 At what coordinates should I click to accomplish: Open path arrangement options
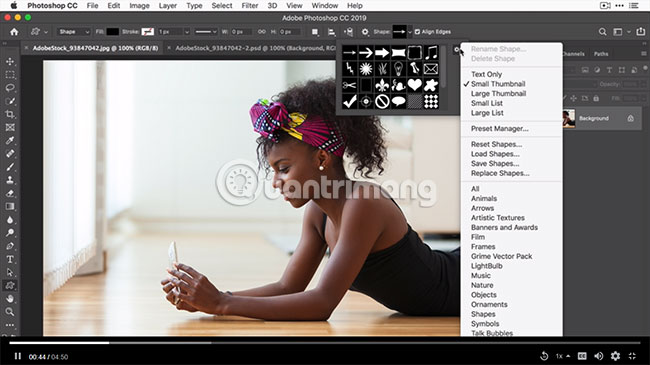point(348,32)
